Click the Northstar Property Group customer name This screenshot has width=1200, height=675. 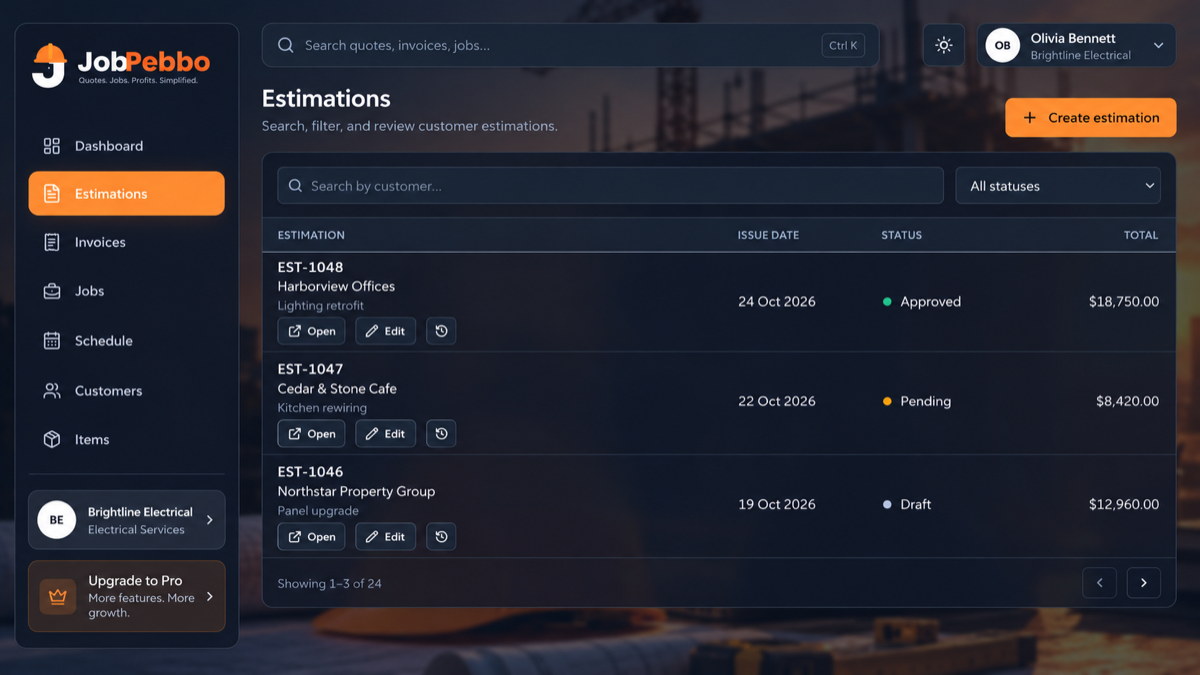(356, 492)
